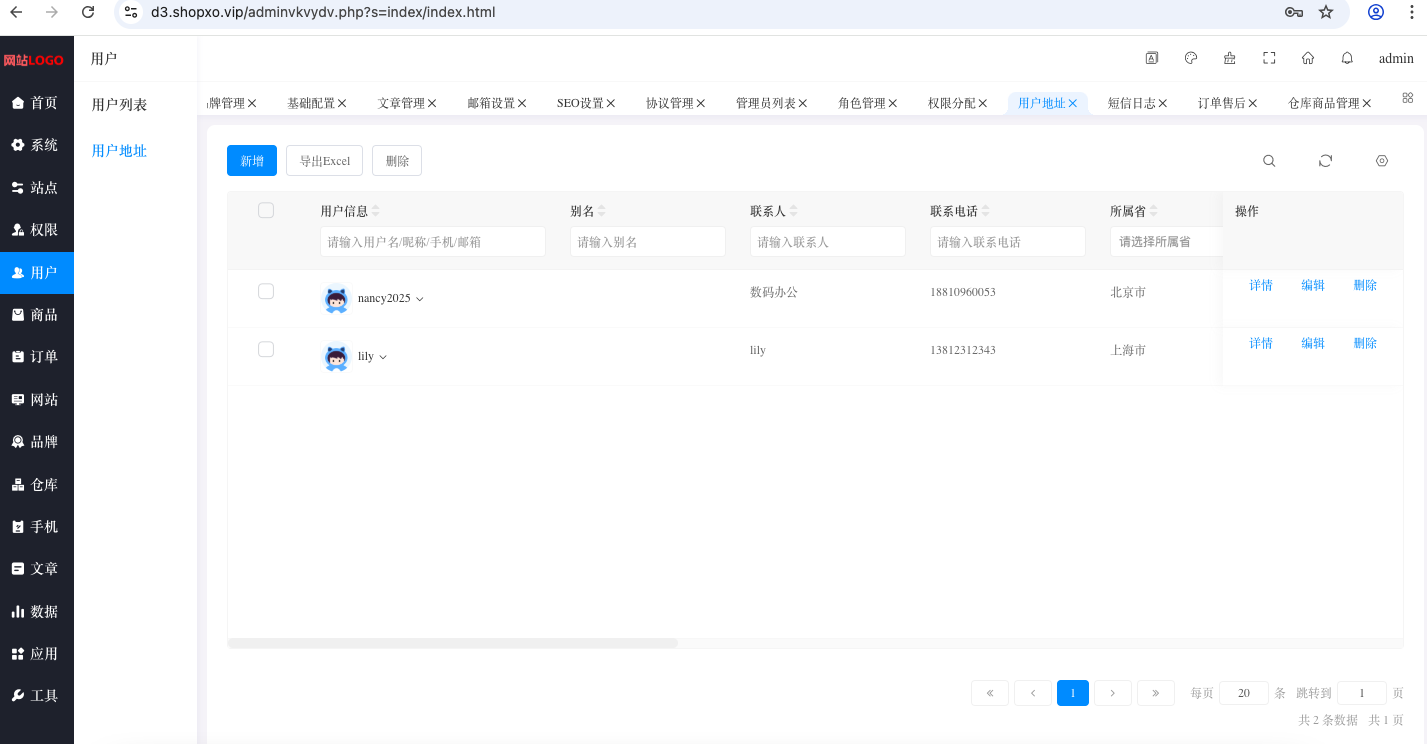Open the tab grid menu icon at far right
This screenshot has height=744, width=1427.
click(x=1408, y=98)
